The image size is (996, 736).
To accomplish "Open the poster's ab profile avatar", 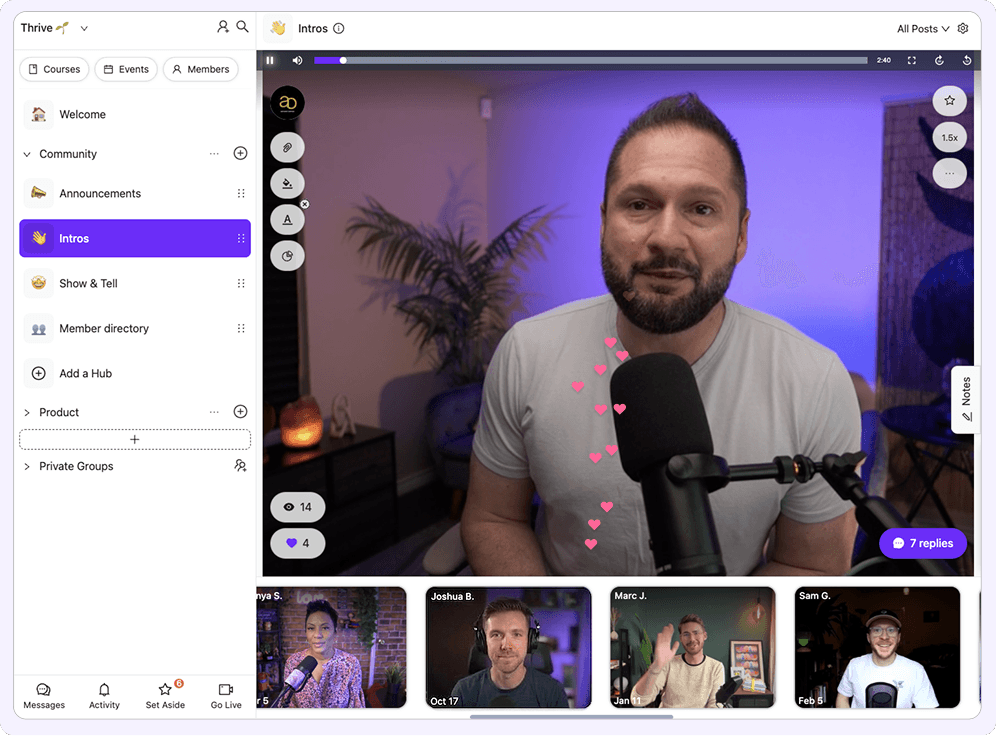I will tap(287, 103).
